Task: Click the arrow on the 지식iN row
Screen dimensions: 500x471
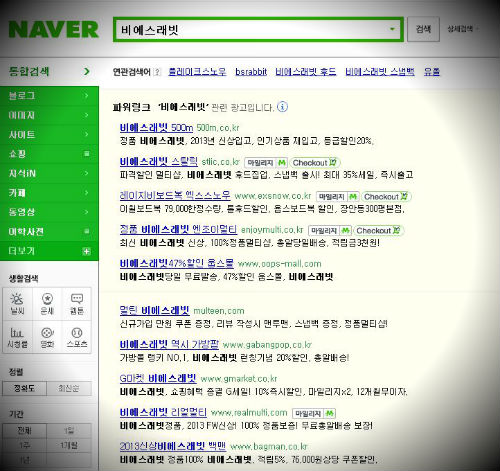Action: (87, 173)
